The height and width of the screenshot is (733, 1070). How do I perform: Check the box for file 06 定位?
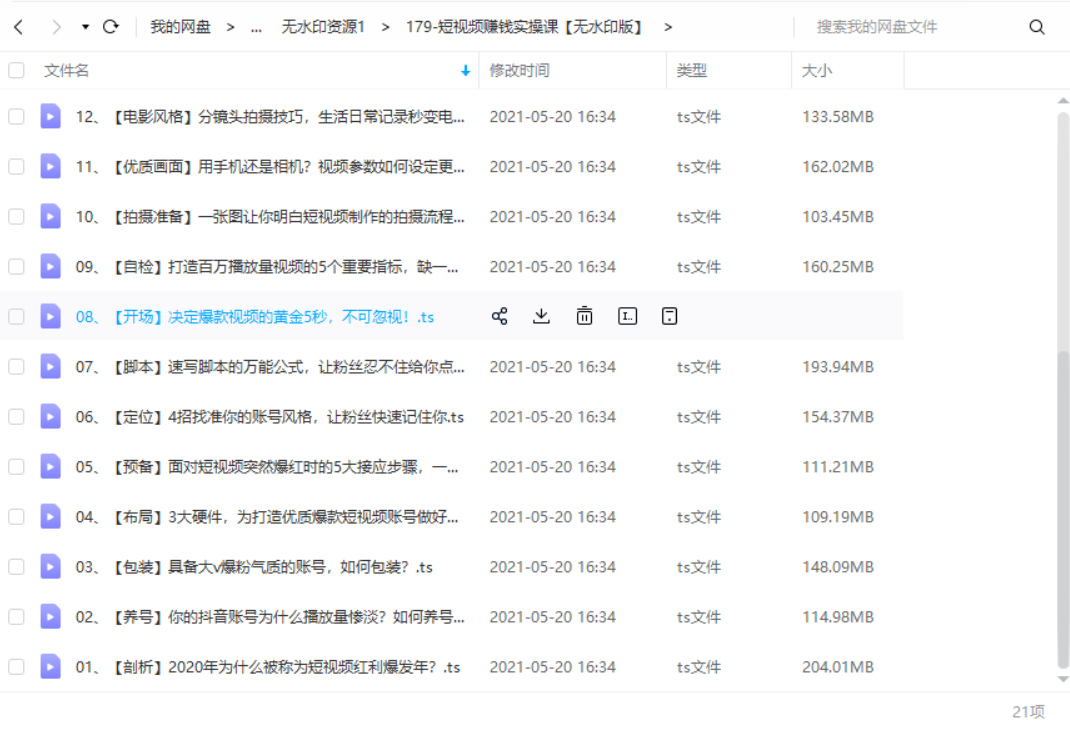[x=16, y=416]
